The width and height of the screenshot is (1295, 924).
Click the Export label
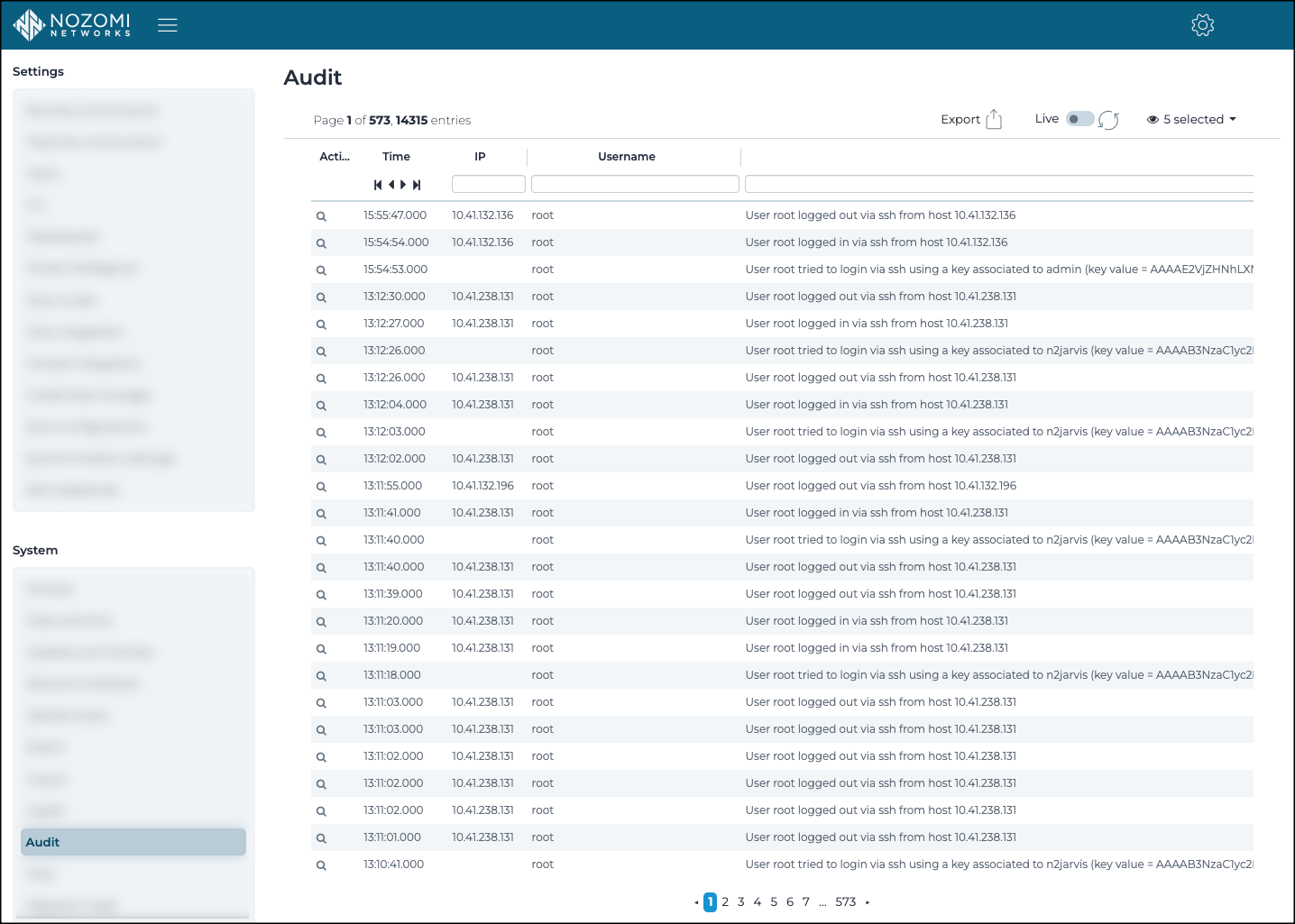point(960,119)
